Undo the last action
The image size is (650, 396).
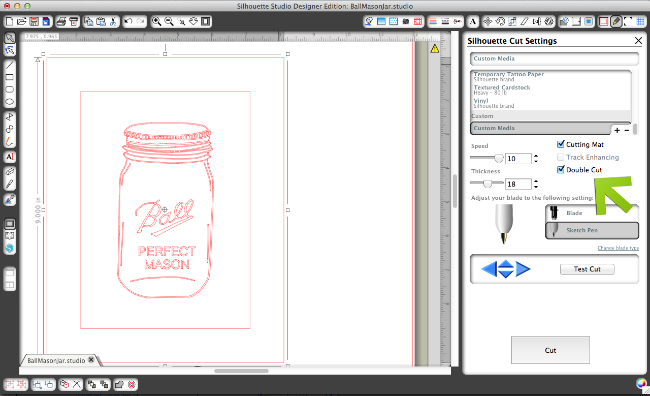click(129, 21)
